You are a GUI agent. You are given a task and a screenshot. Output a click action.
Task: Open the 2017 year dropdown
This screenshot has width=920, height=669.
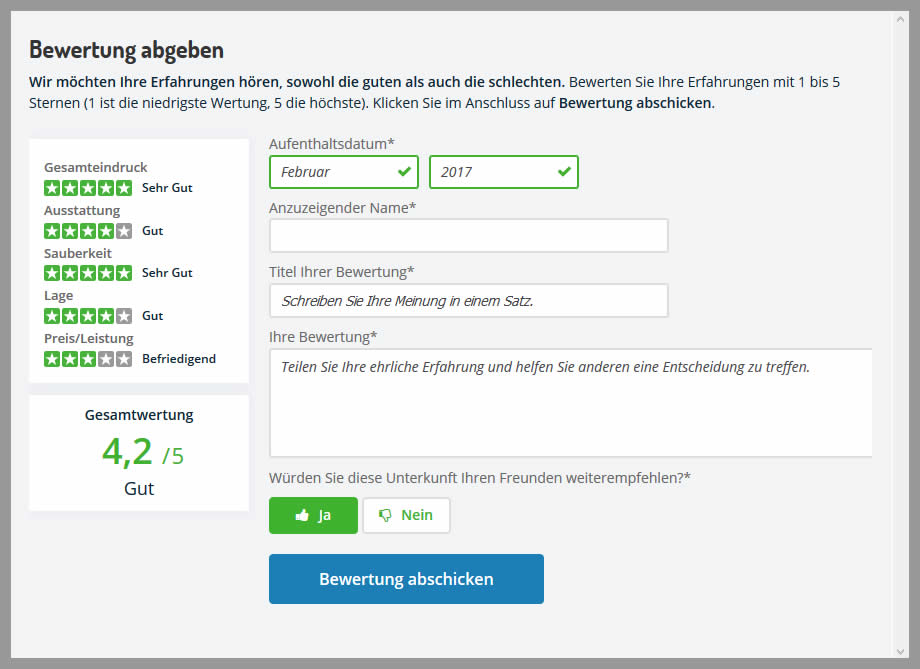(x=503, y=172)
